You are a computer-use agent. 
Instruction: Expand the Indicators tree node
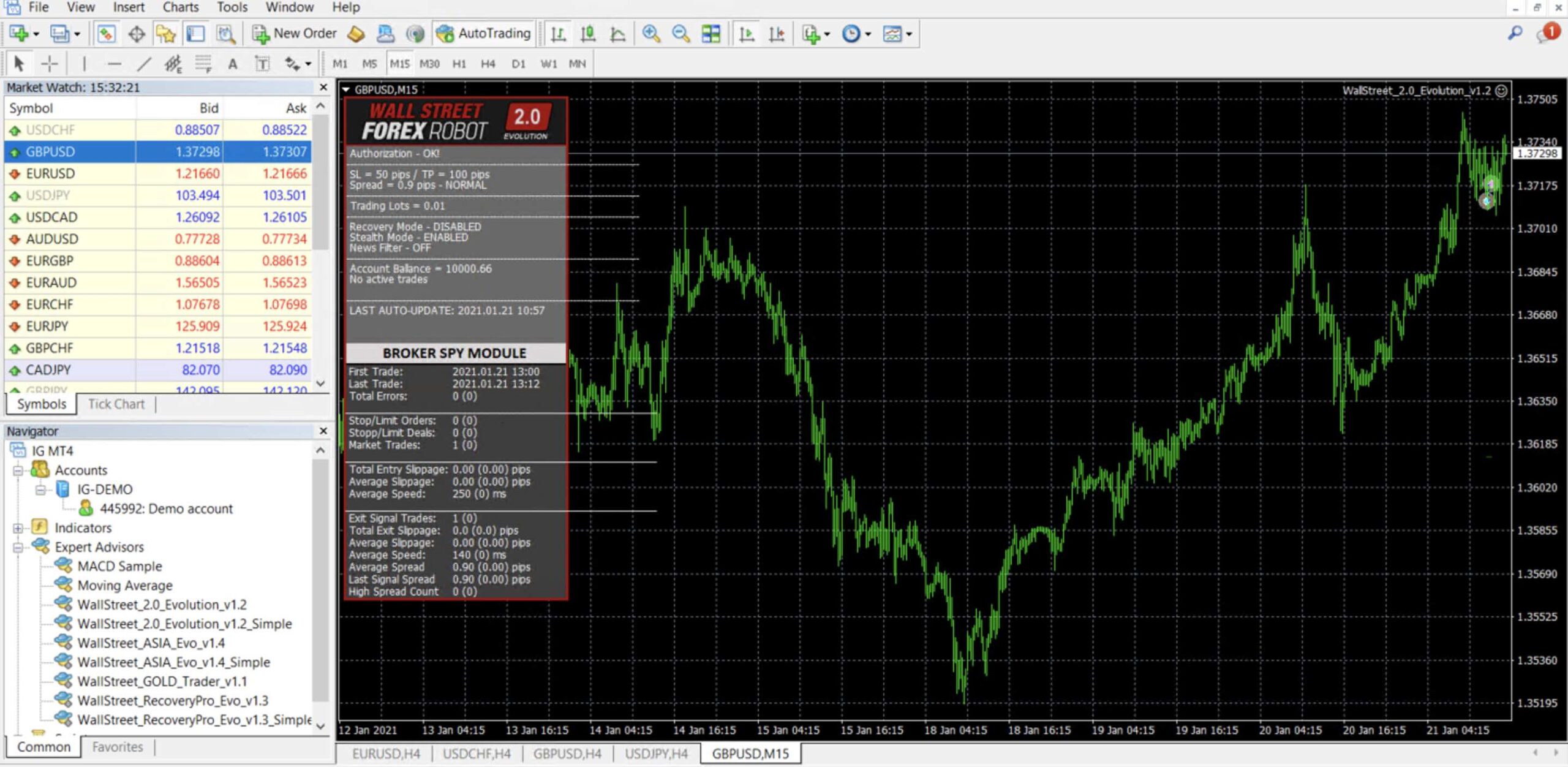[x=18, y=527]
